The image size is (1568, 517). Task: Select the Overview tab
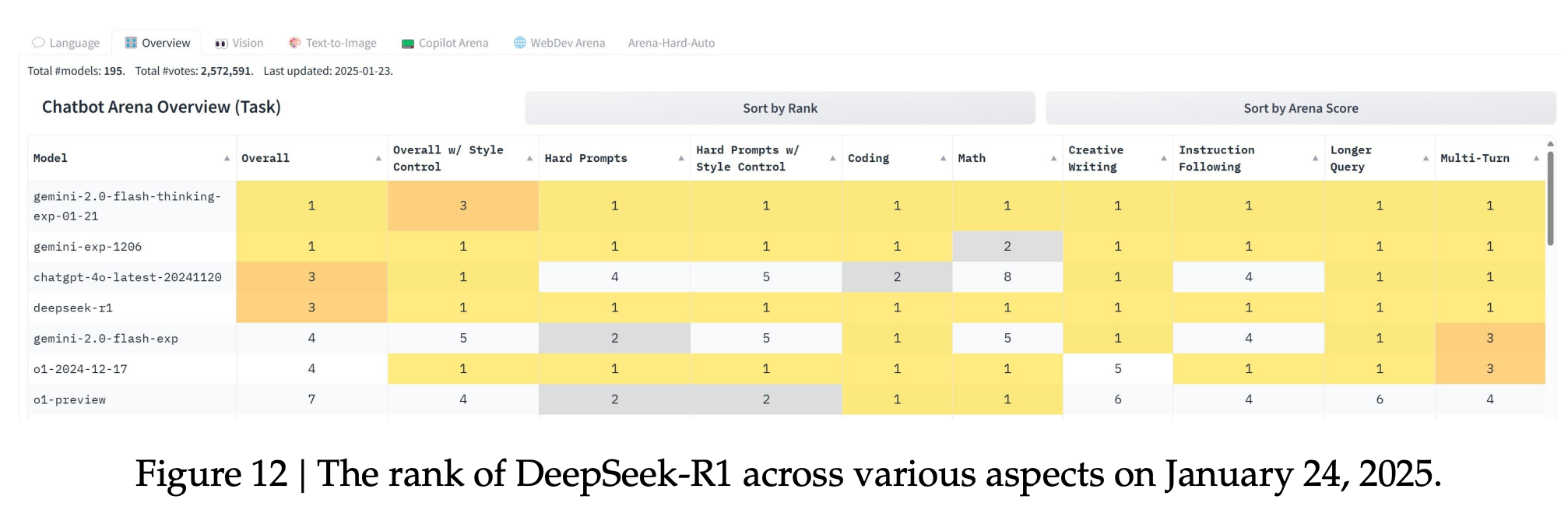coord(157,43)
